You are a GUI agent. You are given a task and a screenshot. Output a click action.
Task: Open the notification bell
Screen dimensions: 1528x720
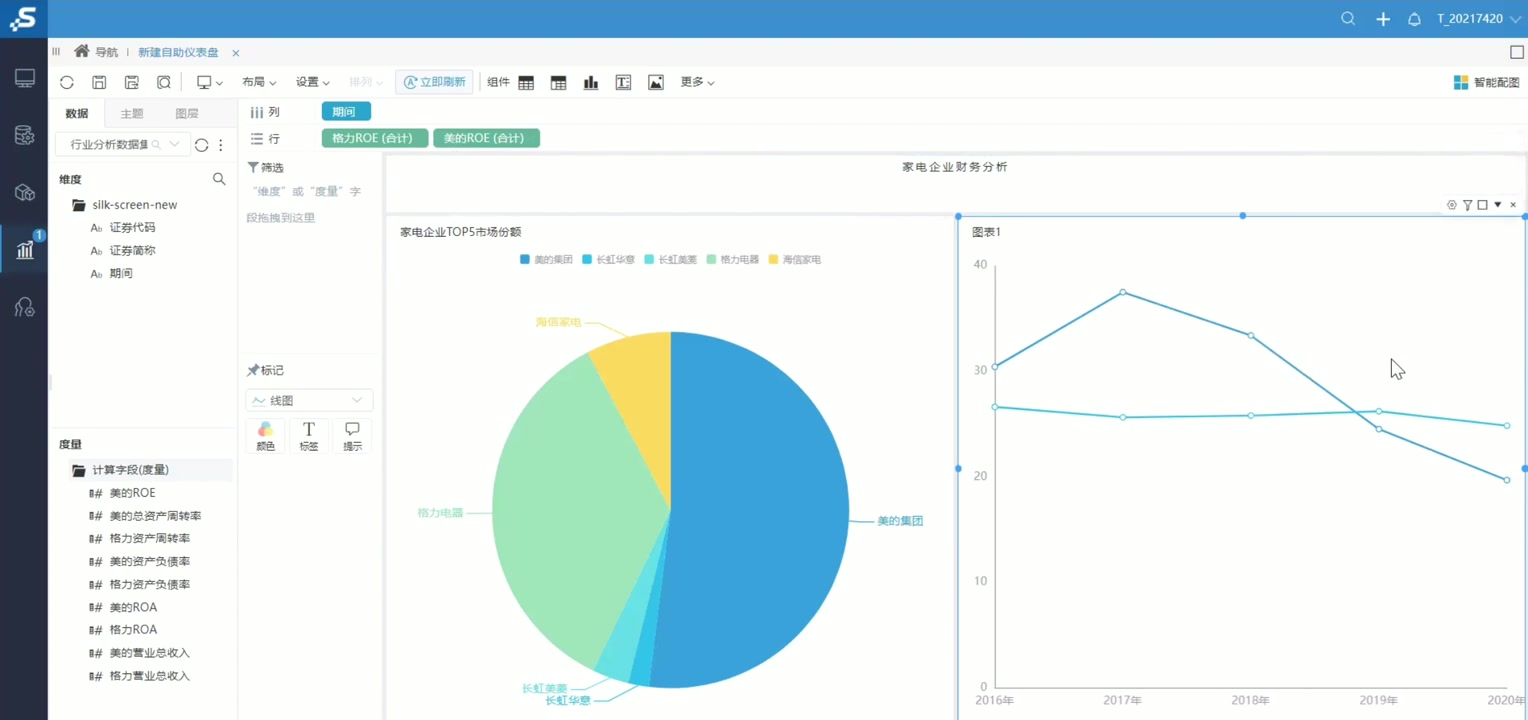tap(1414, 19)
